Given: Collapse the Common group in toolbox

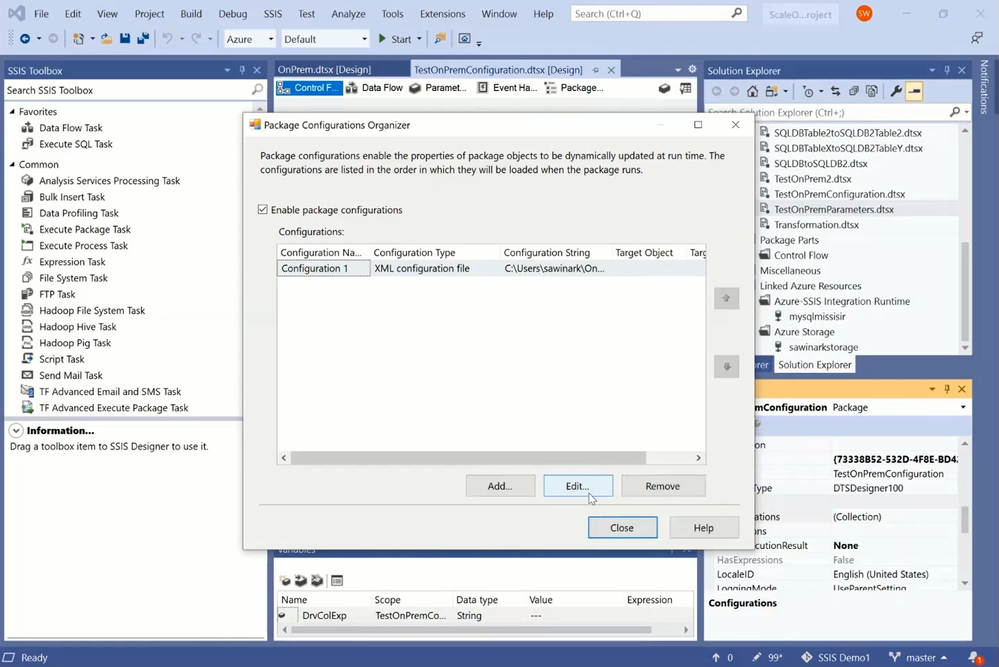Looking at the screenshot, I should (12, 164).
